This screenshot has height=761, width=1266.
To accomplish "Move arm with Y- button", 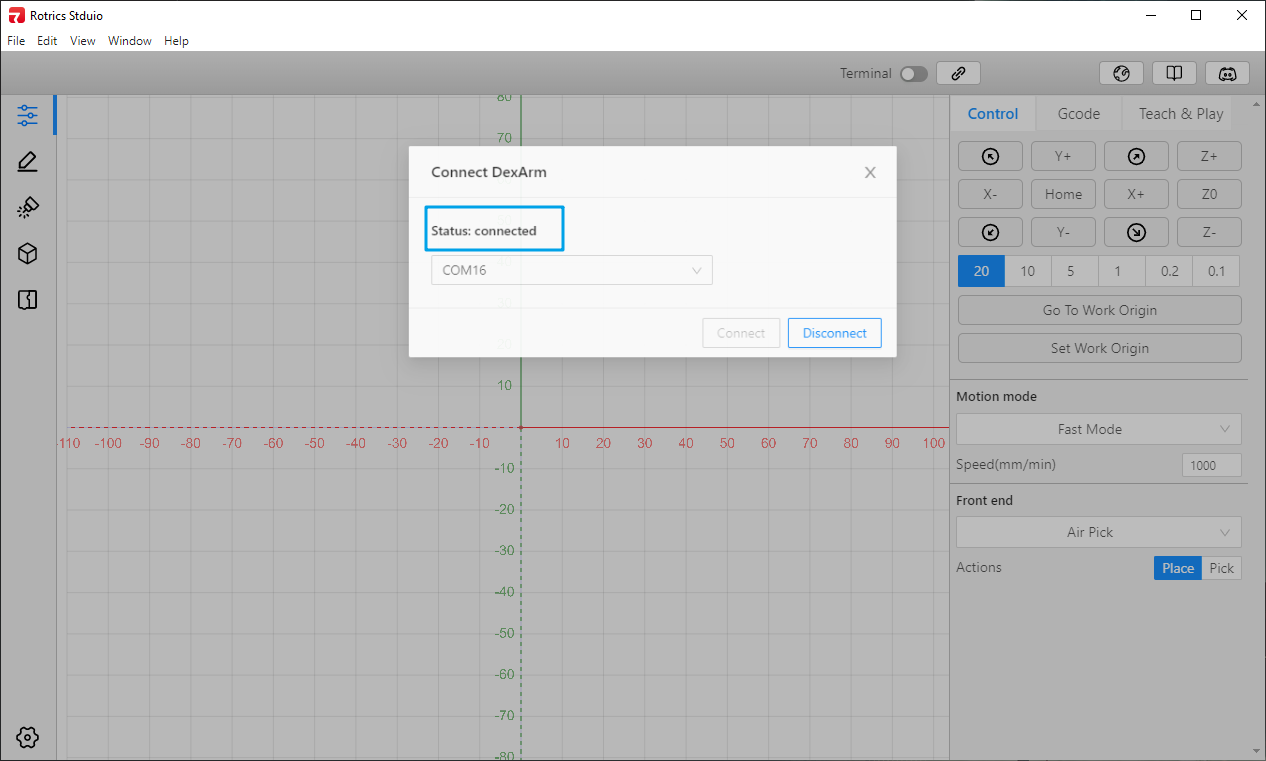I will tap(1063, 232).
